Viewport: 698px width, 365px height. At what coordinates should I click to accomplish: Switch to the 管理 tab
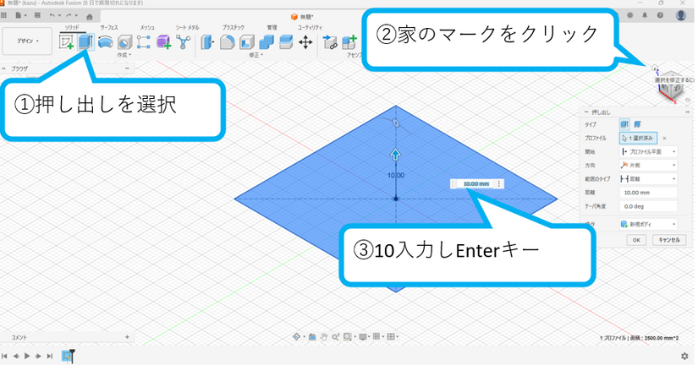pos(272,28)
